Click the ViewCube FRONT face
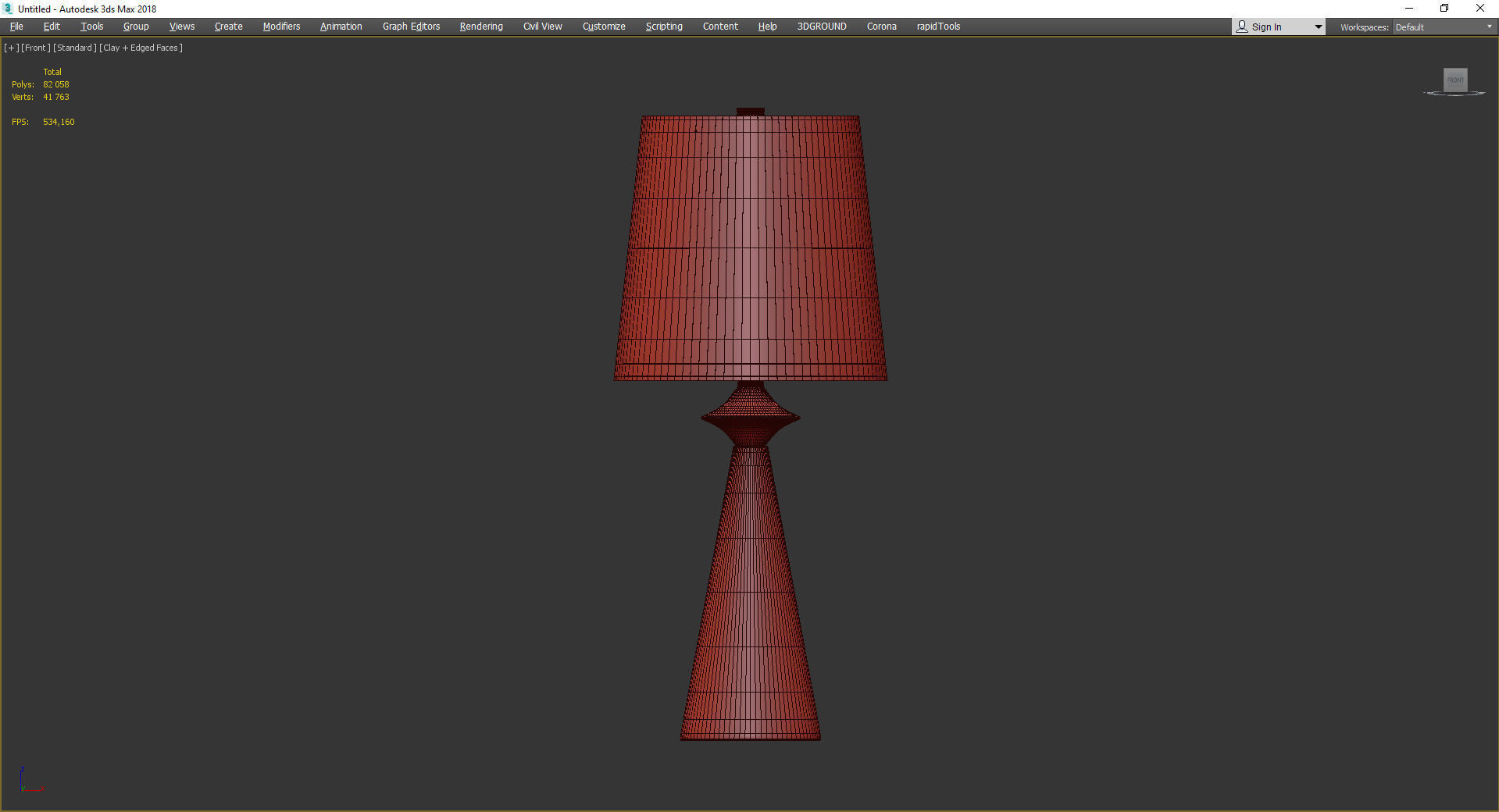Viewport: 1499px width, 812px height. point(1455,80)
